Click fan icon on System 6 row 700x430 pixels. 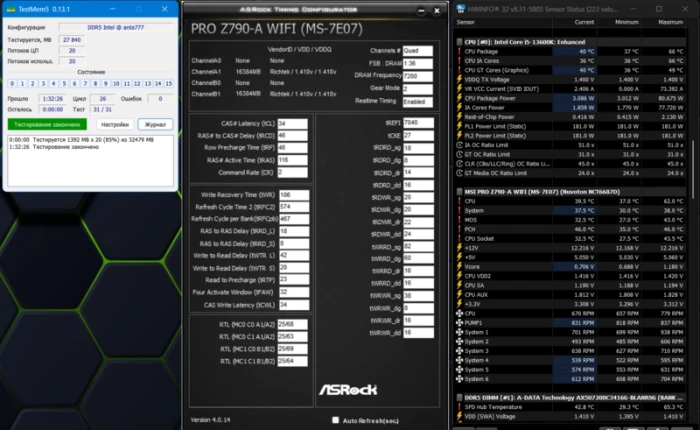[x=459, y=379]
